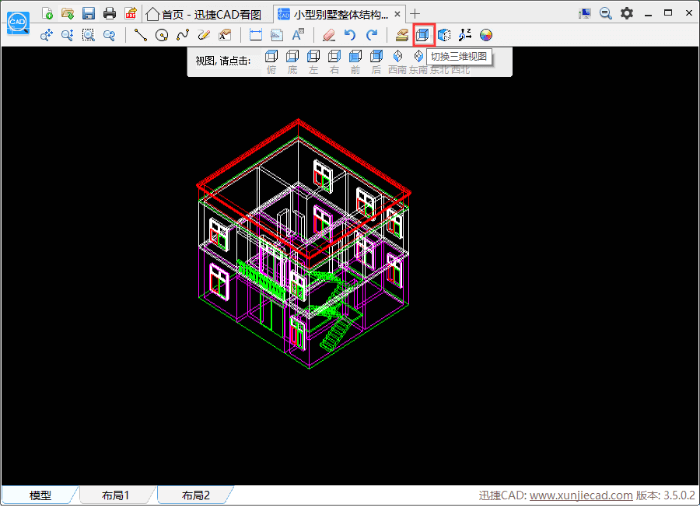Switch to bottom view (底)

click(x=292, y=62)
